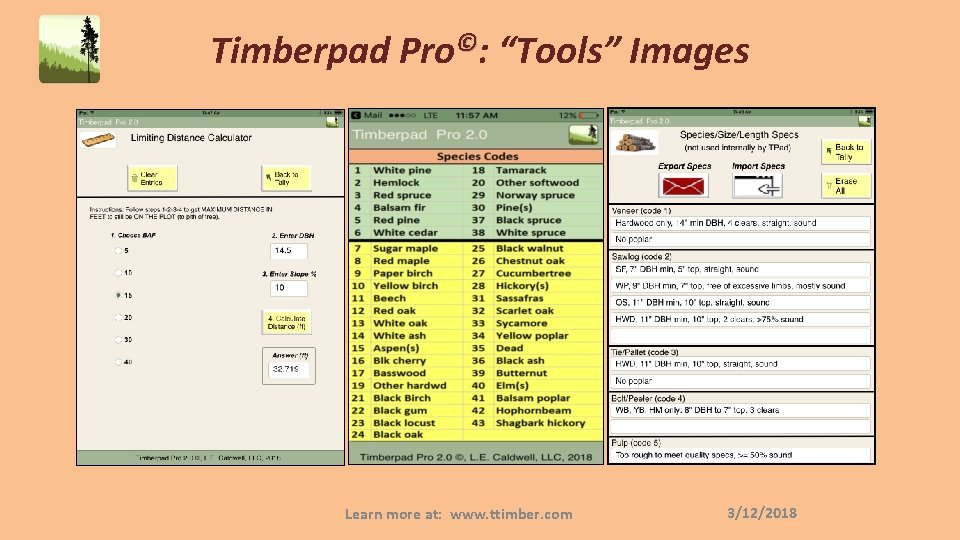The width and height of the screenshot is (960, 540).
Task: Tap species code 24 Black oak
Action: (406, 435)
